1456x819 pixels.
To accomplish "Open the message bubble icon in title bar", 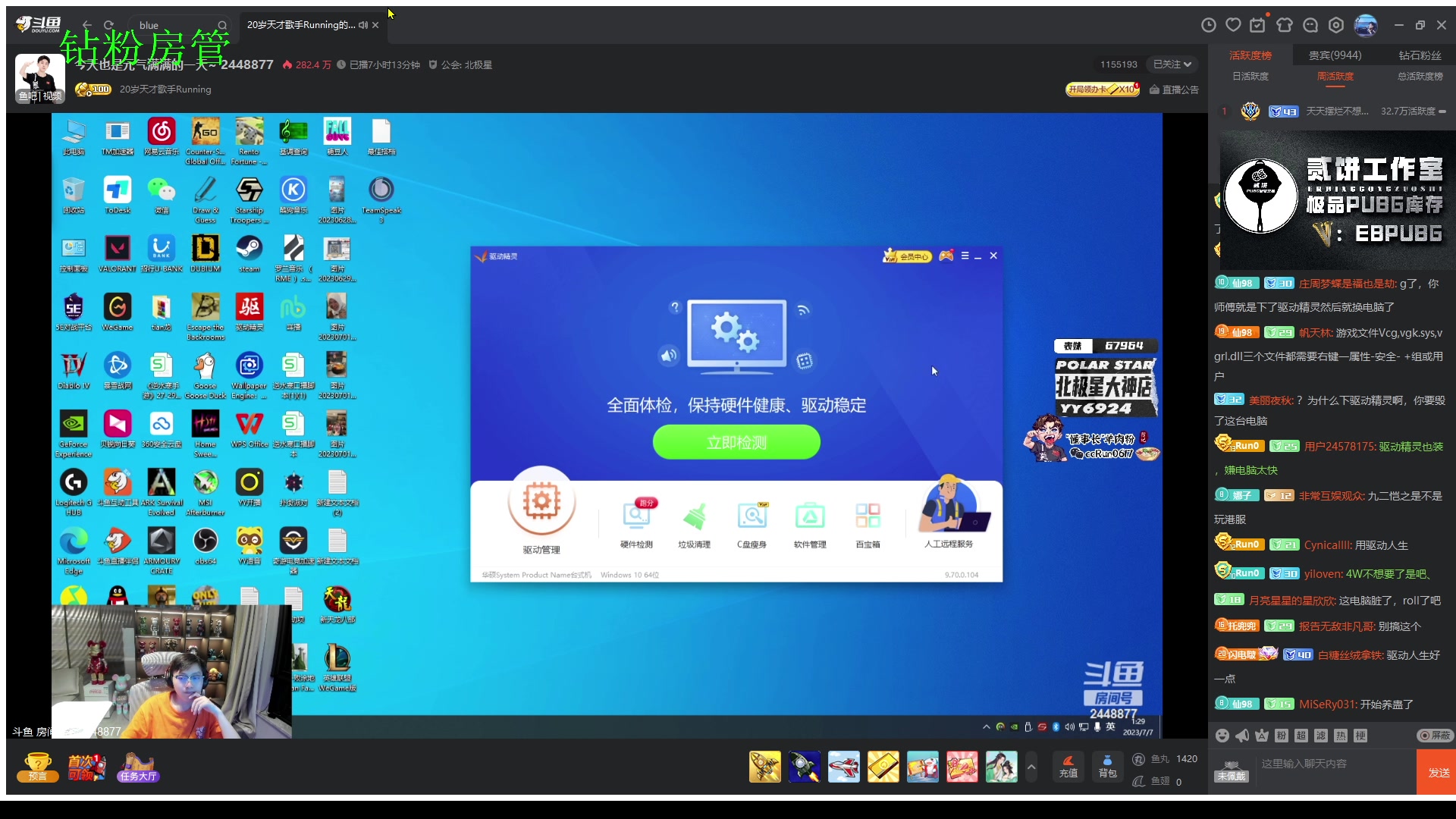I will [x=1310, y=24].
